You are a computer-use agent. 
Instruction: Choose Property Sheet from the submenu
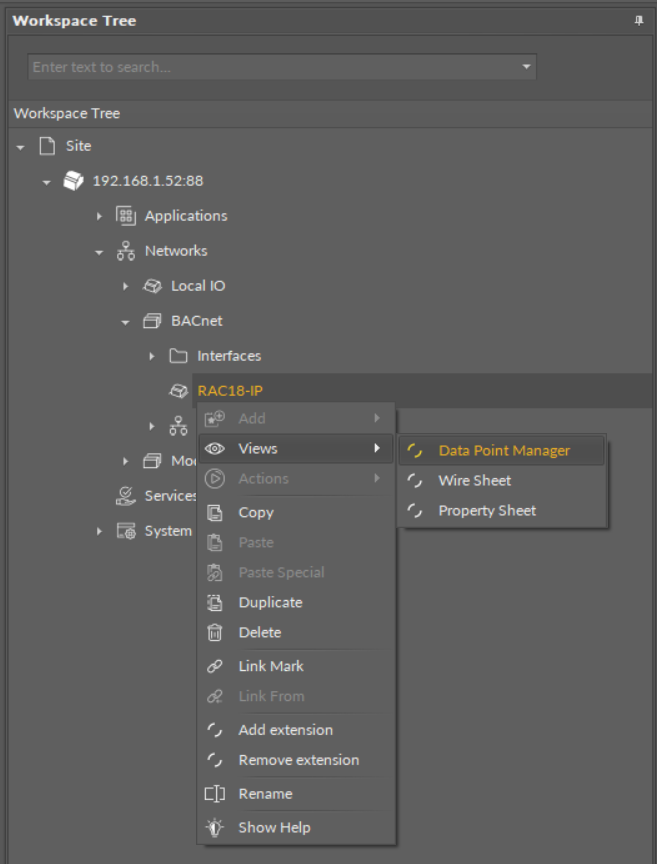point(487,511)
